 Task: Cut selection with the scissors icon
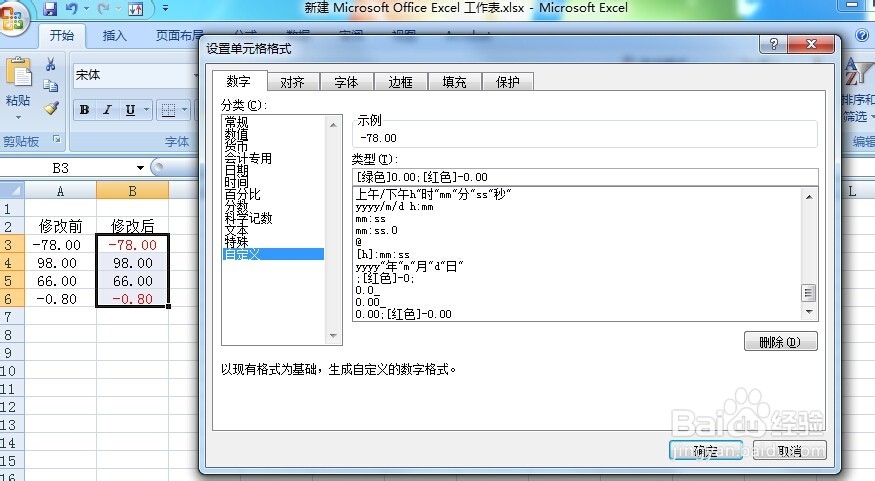pyautogui.click(x=51, y=64)
